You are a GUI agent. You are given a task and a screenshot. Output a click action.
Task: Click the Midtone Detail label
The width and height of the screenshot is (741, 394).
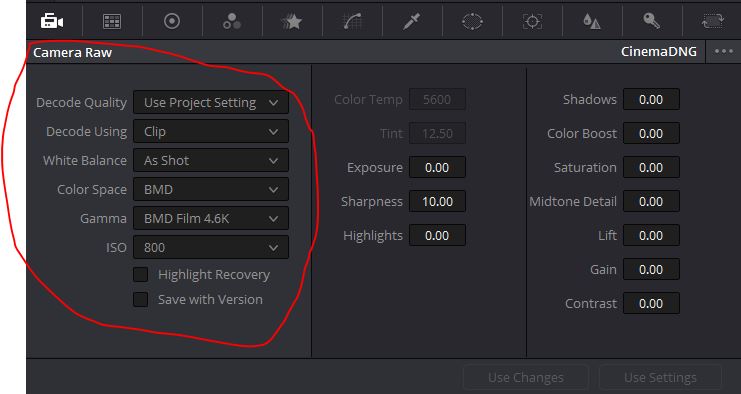tap(573, 202)
